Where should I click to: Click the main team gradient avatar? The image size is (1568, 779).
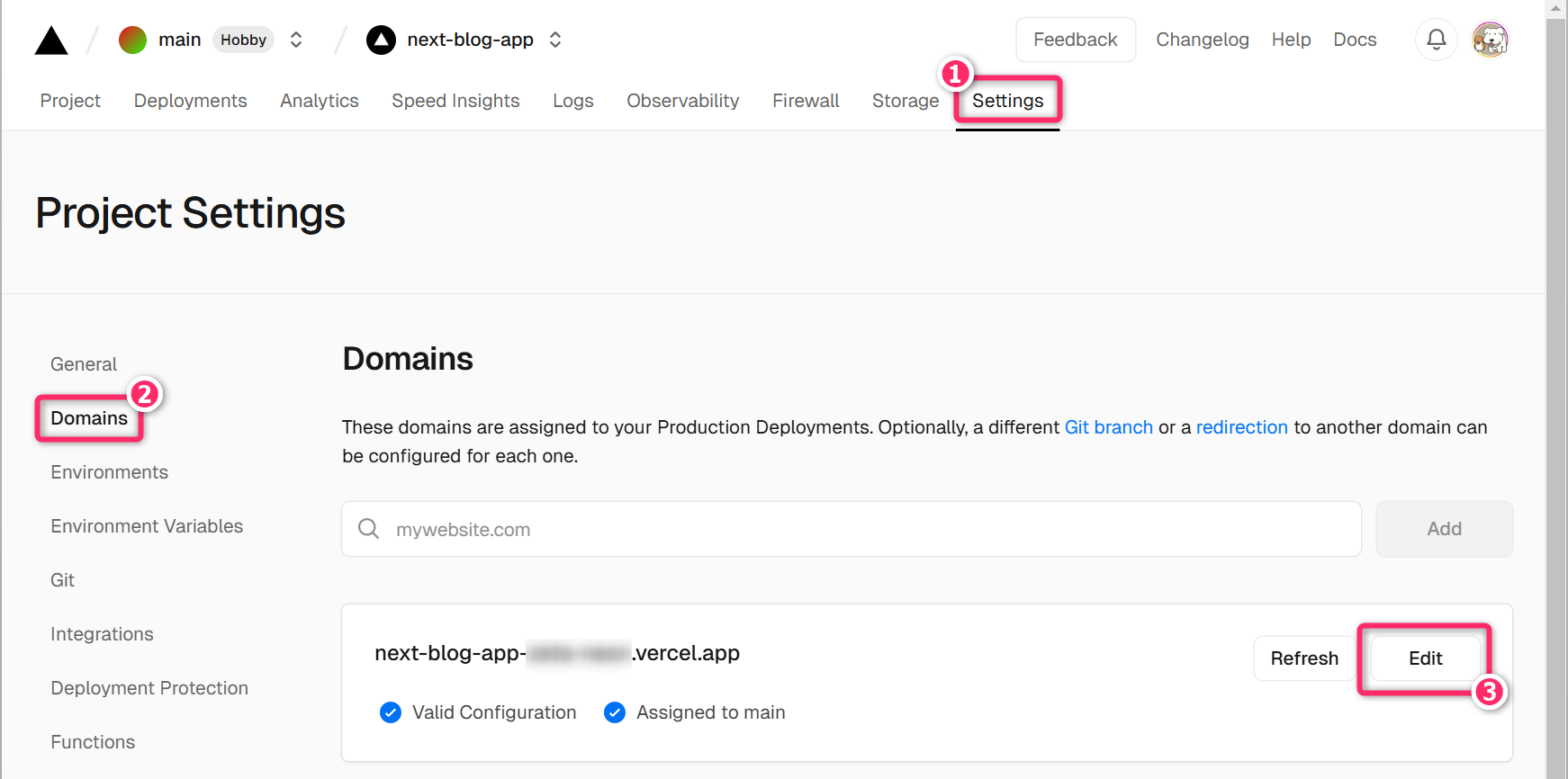pos(133,40)
